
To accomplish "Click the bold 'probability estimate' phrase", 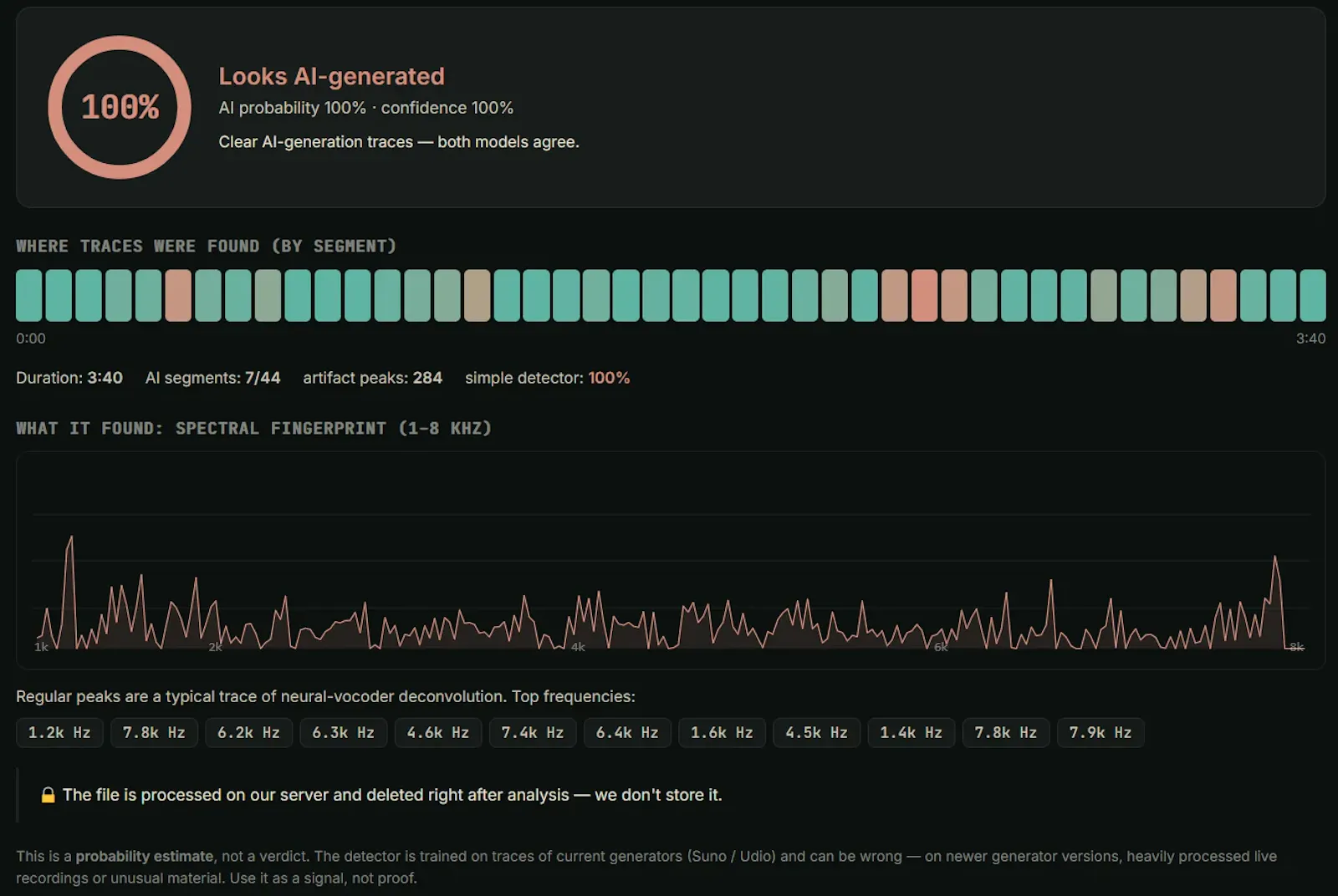I will click(x=144, y=856).
